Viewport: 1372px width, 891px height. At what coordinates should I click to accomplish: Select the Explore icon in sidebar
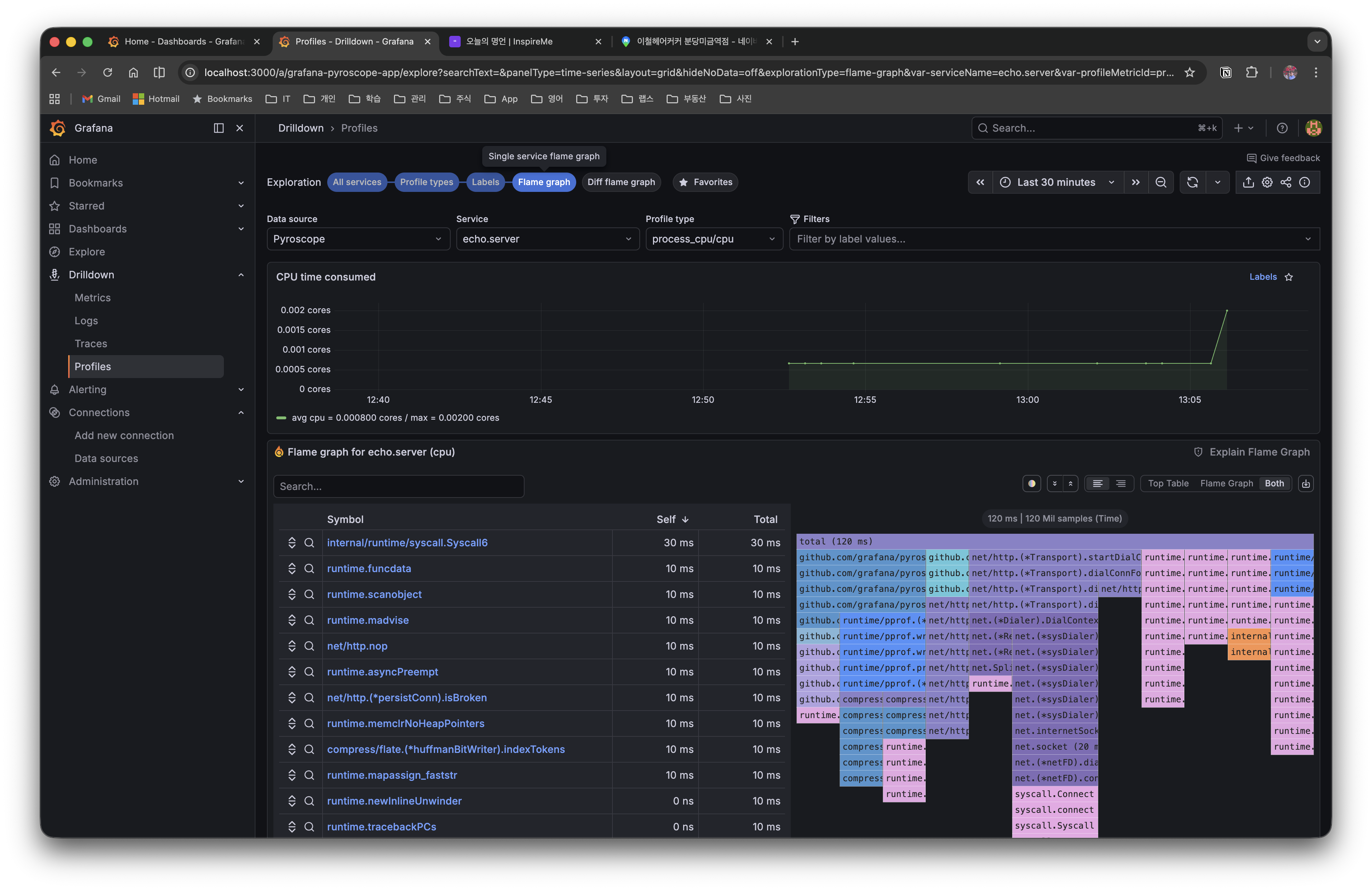click(x=54, y=252)
